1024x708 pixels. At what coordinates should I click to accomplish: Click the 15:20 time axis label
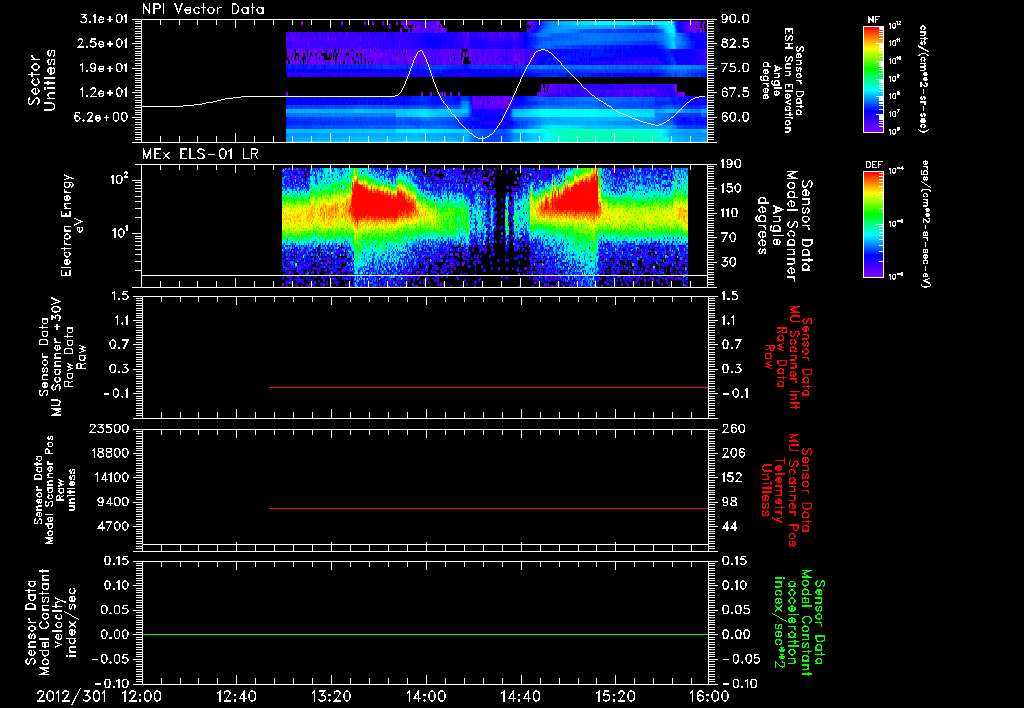pyautogui.click(x=615, y=696)
